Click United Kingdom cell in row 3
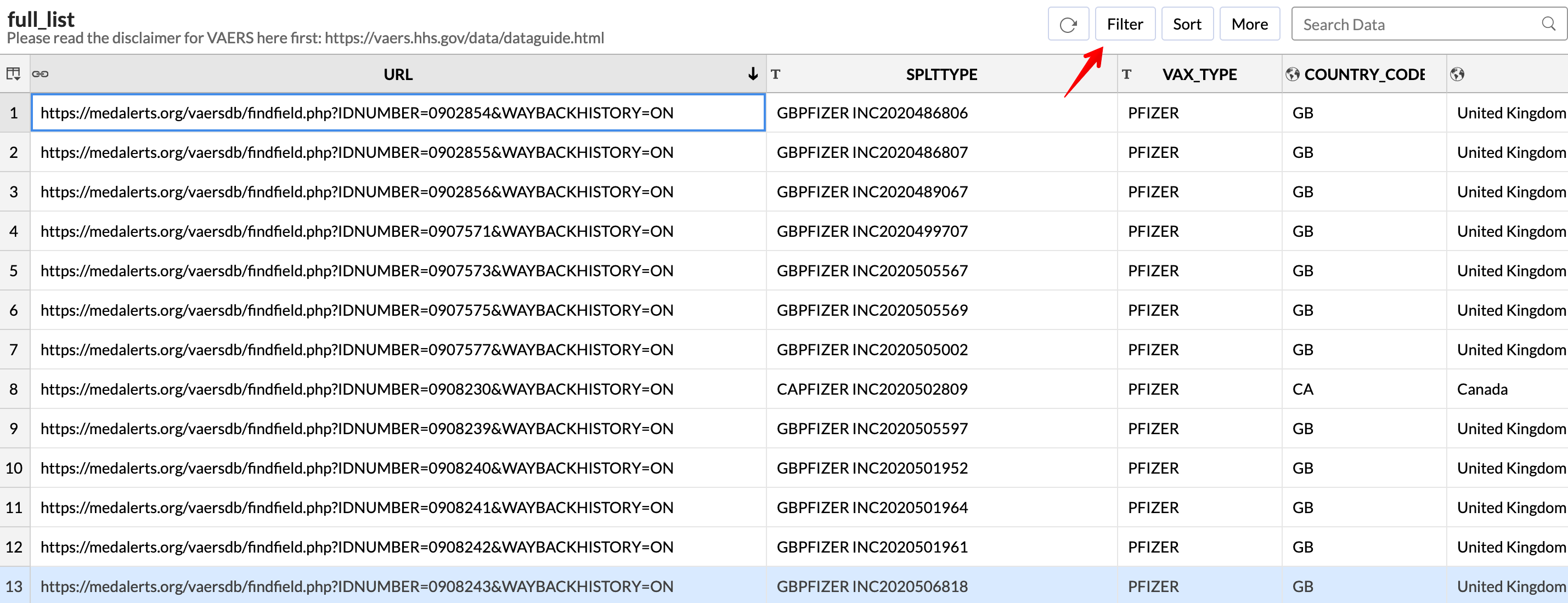This screenshot has height=603, width=1568. point(1508,192)
